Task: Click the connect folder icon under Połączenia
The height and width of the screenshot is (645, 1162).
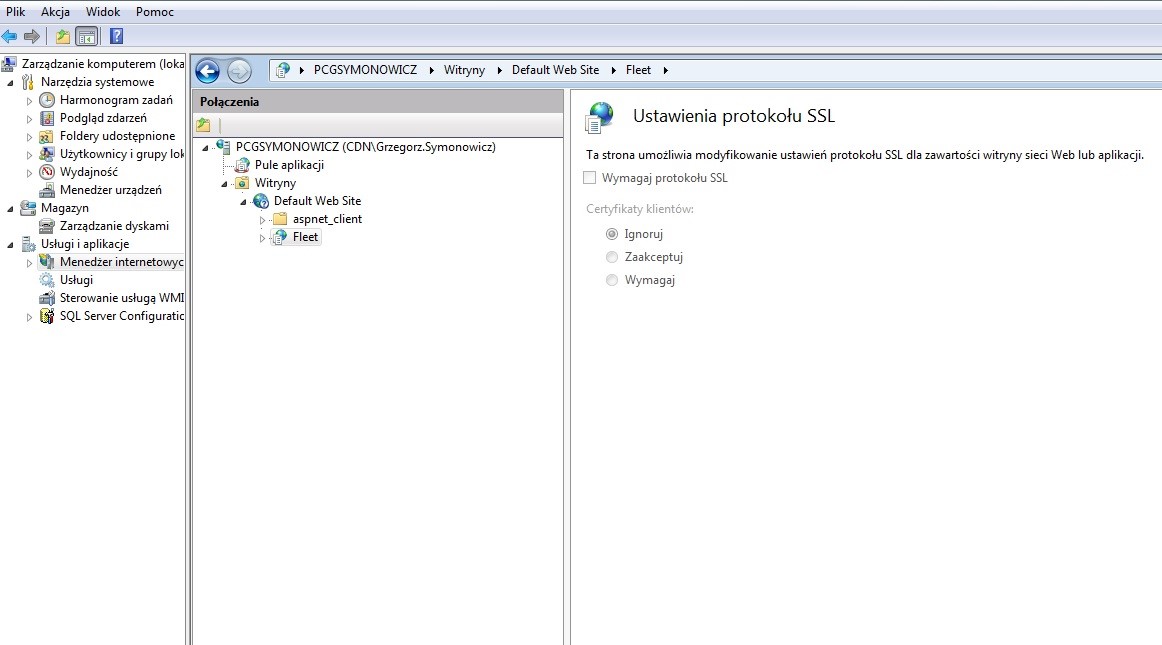Action: pyautogui.click(x=203, y=125)
